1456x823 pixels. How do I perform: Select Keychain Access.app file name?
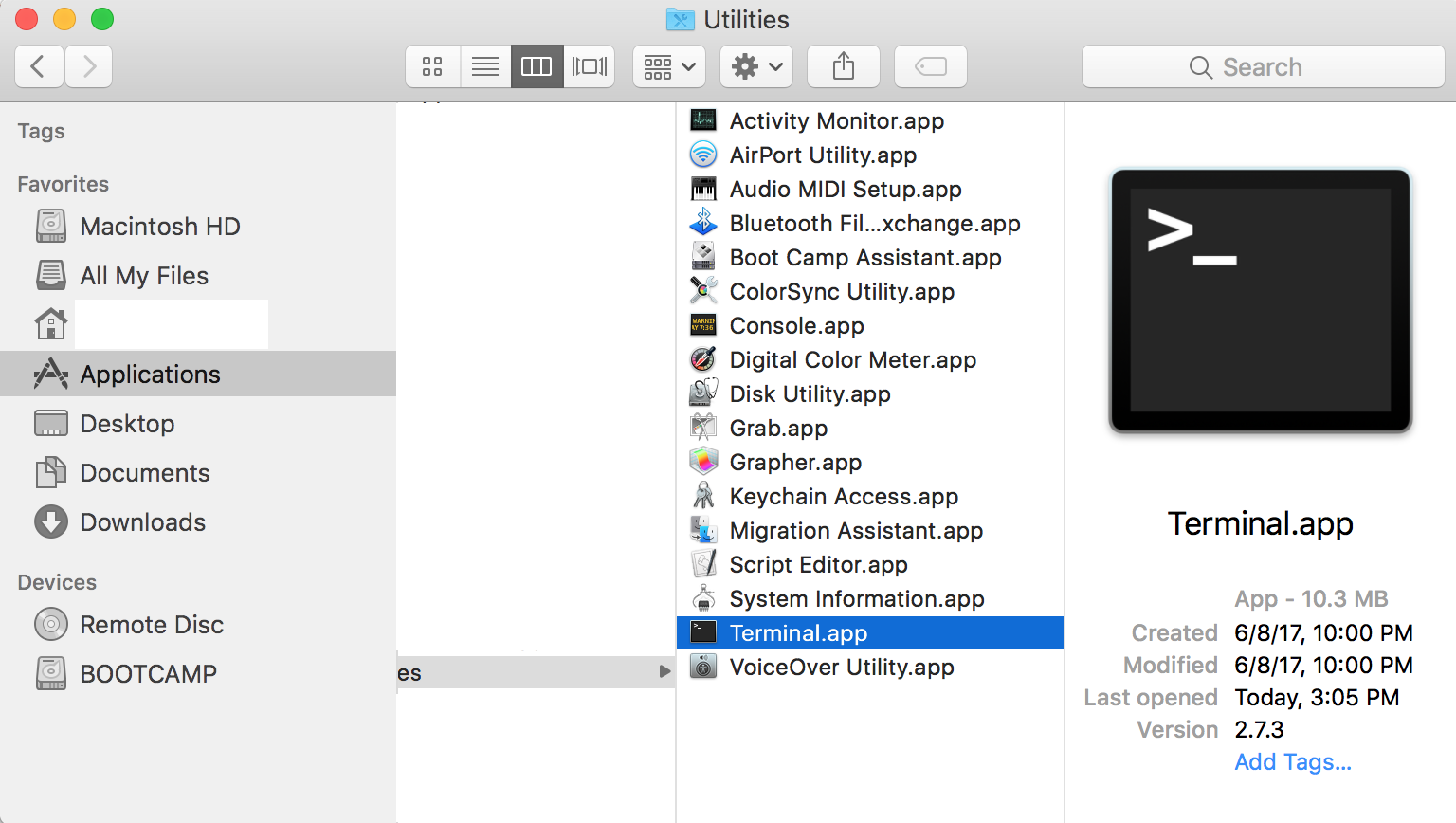(x=844, y=497)
